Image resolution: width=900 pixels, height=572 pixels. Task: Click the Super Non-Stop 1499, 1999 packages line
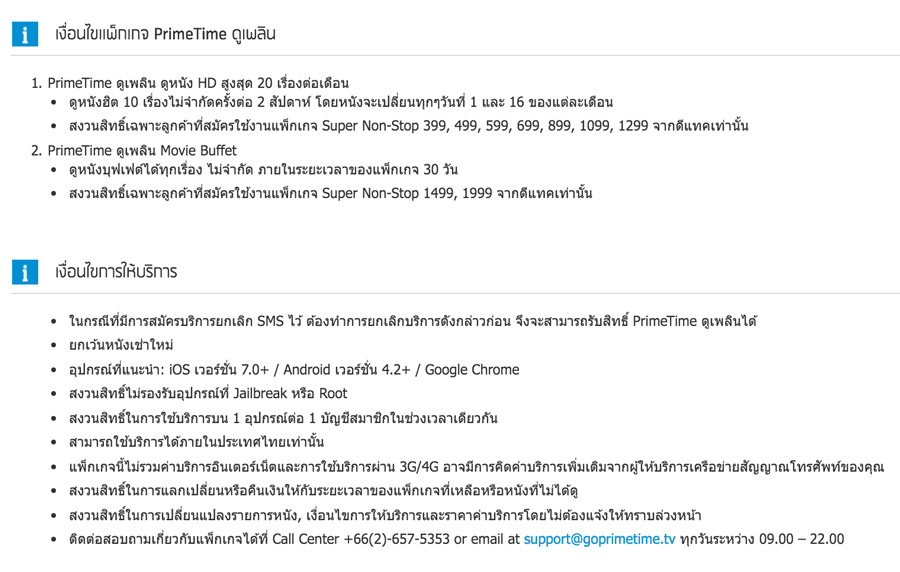click(330, 193)
